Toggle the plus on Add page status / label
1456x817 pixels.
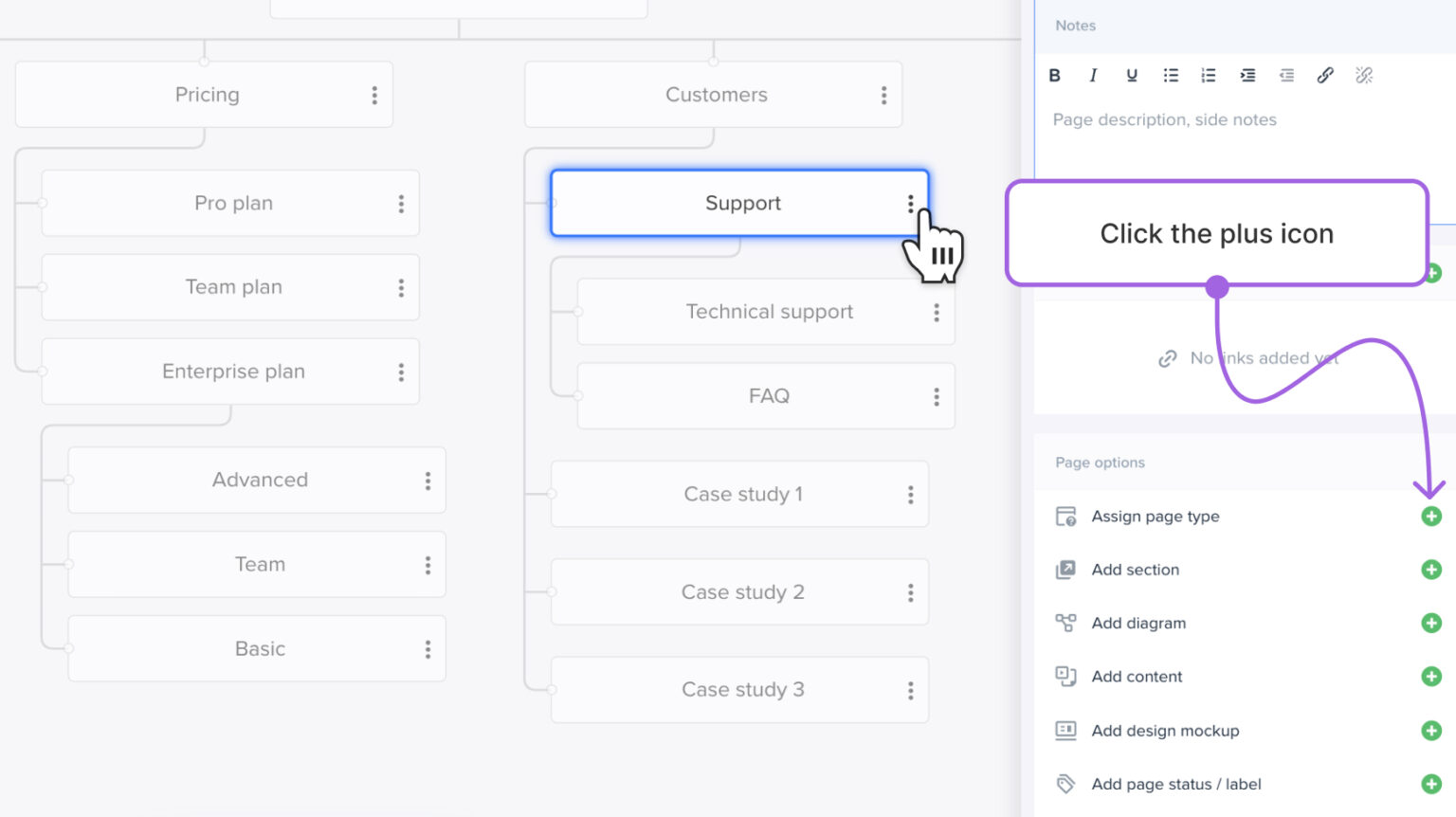[x=1430, y=784]
